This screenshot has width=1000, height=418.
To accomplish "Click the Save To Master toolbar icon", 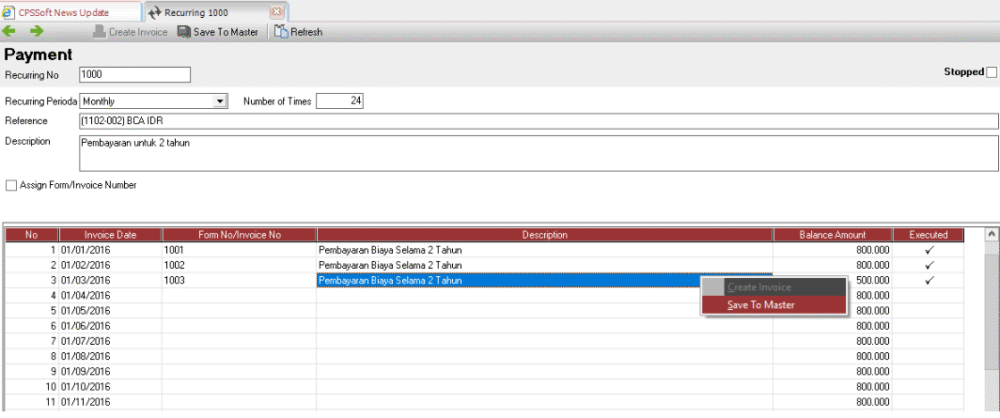I will pyautogui.click(x=184, y=32).
